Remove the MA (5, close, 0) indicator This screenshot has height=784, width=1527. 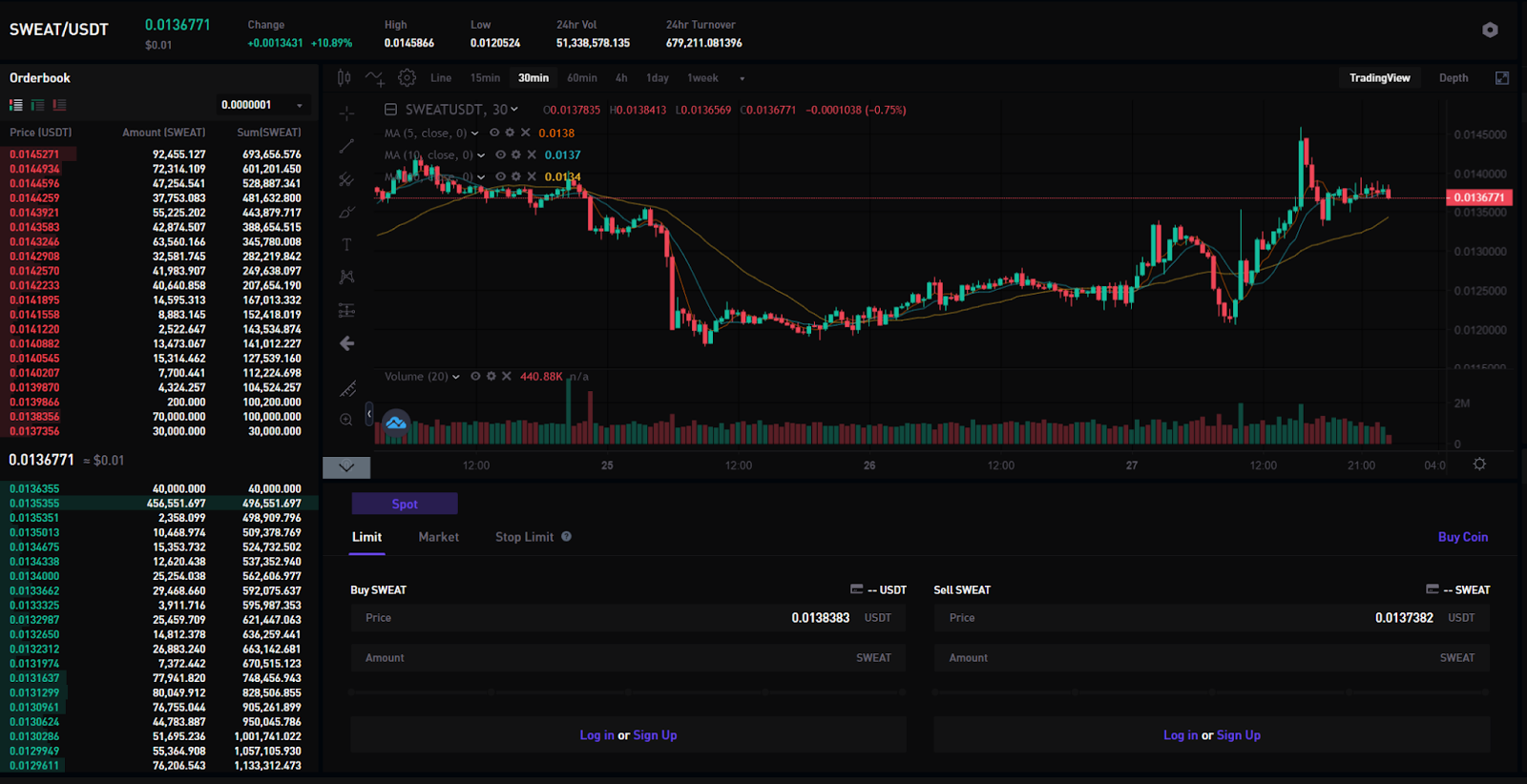coord(525,134)
